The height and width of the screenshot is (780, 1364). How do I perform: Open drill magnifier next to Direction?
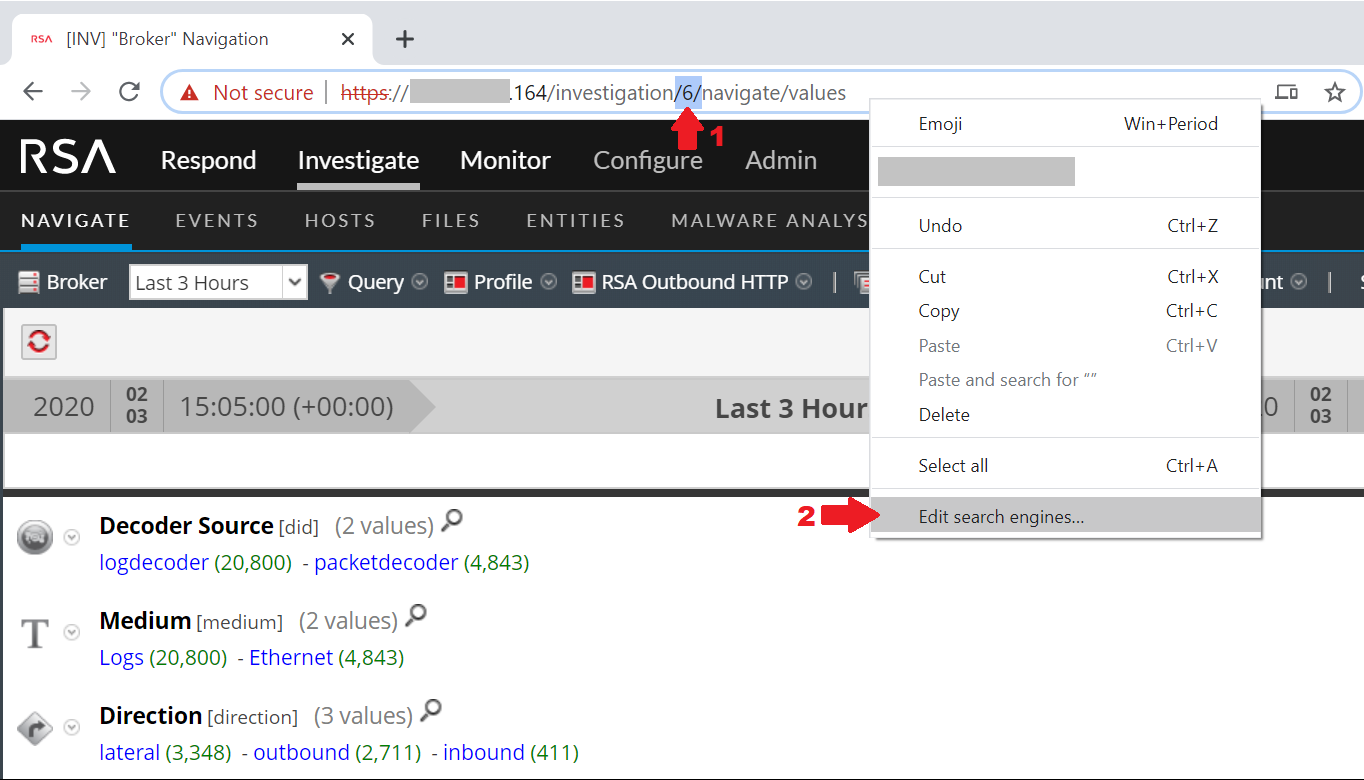429,710
